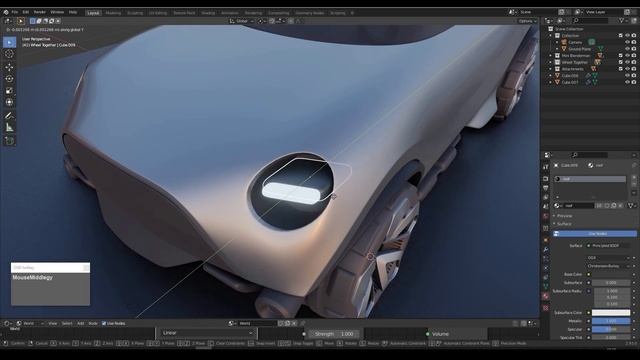Screen dimensions: 640x360
Task: Open the Physics properties tab
Action: coord(546,268)
